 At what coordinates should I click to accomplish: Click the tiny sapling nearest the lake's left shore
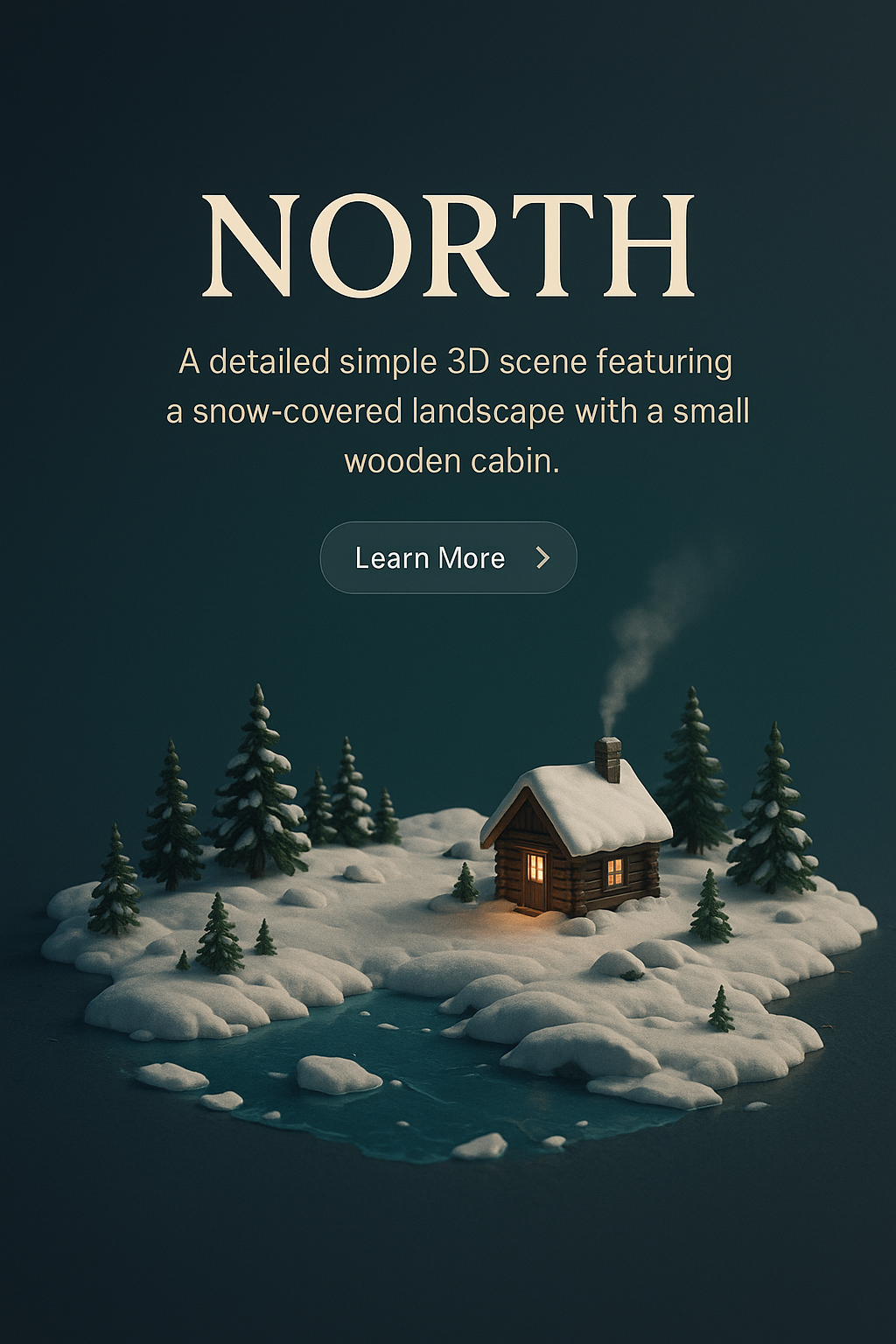pos(183,960)
